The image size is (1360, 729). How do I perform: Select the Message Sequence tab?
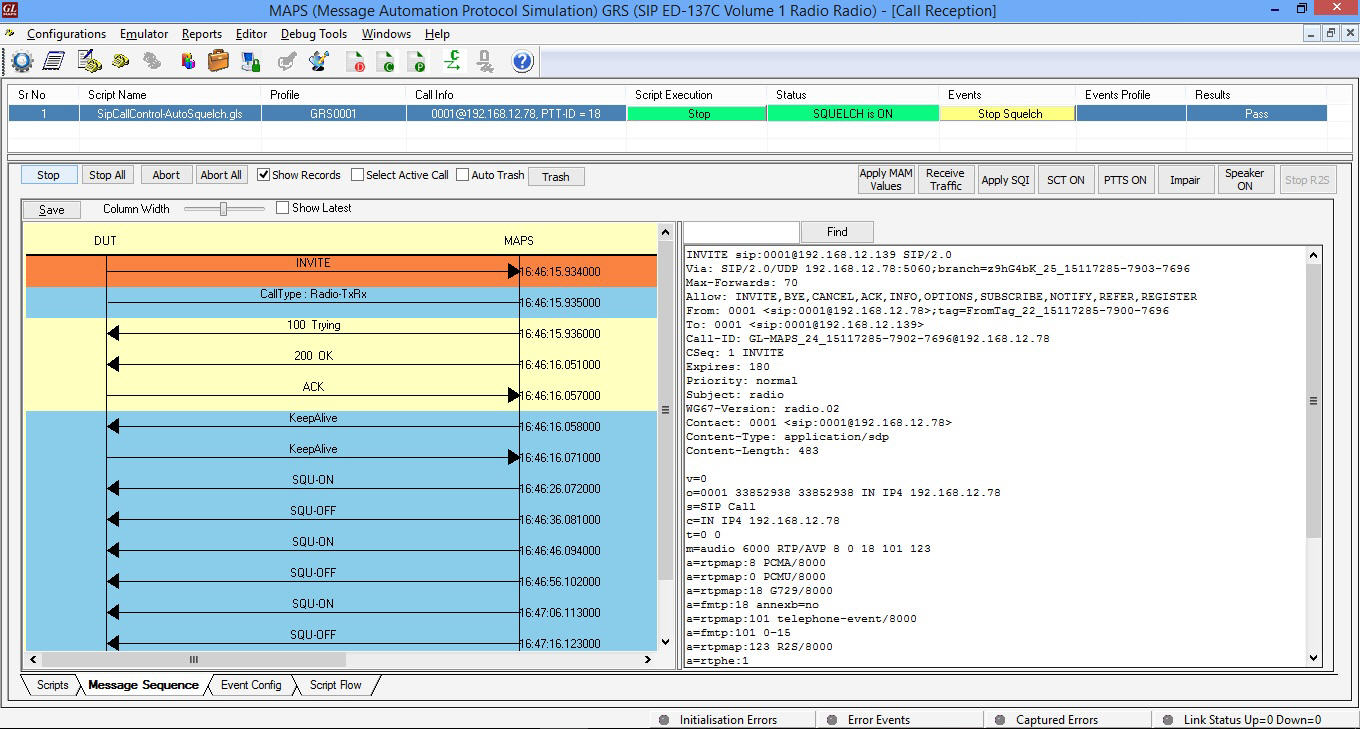(143, 685)
